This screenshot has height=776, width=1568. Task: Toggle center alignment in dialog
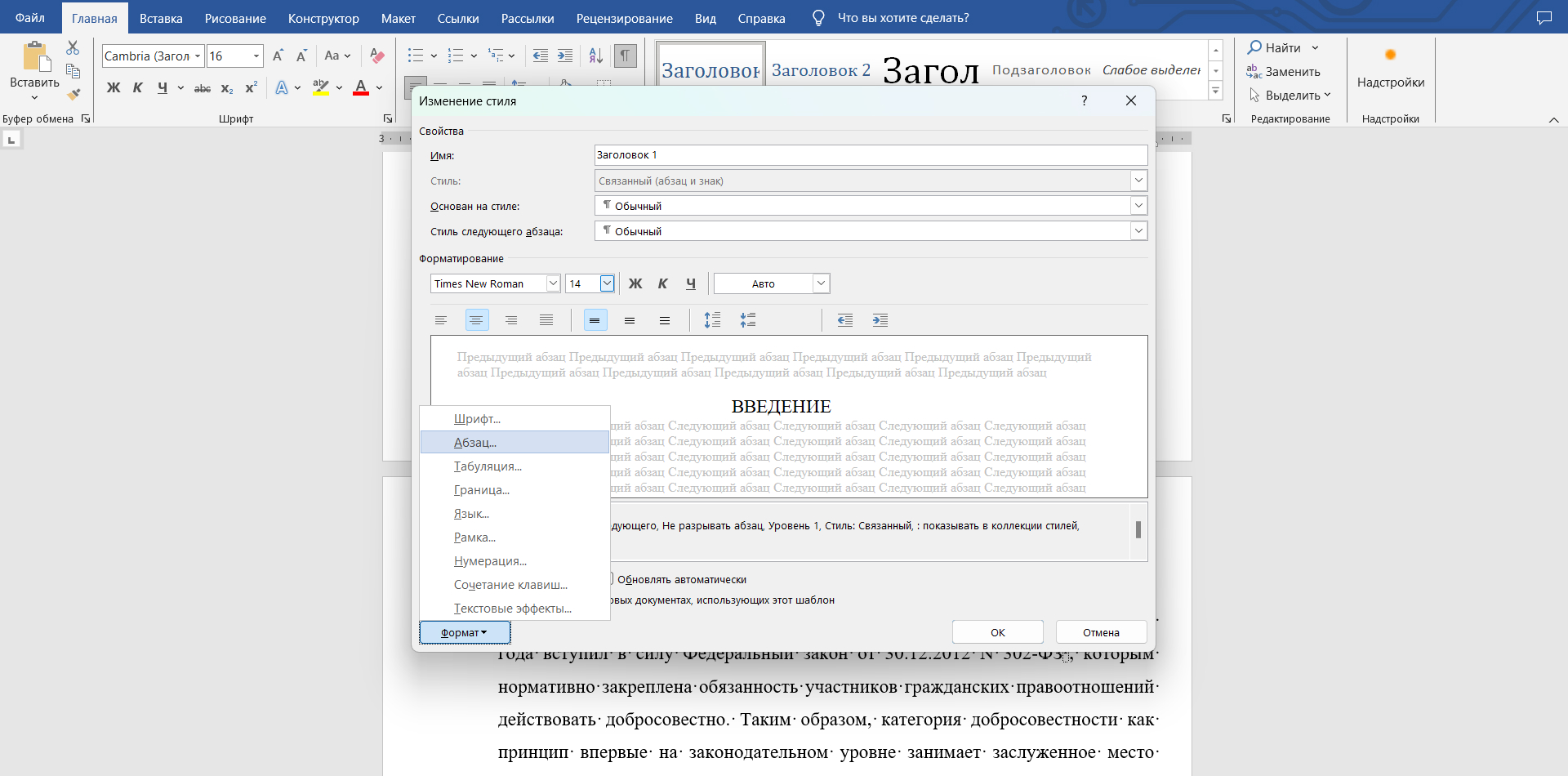coord(477,320)
